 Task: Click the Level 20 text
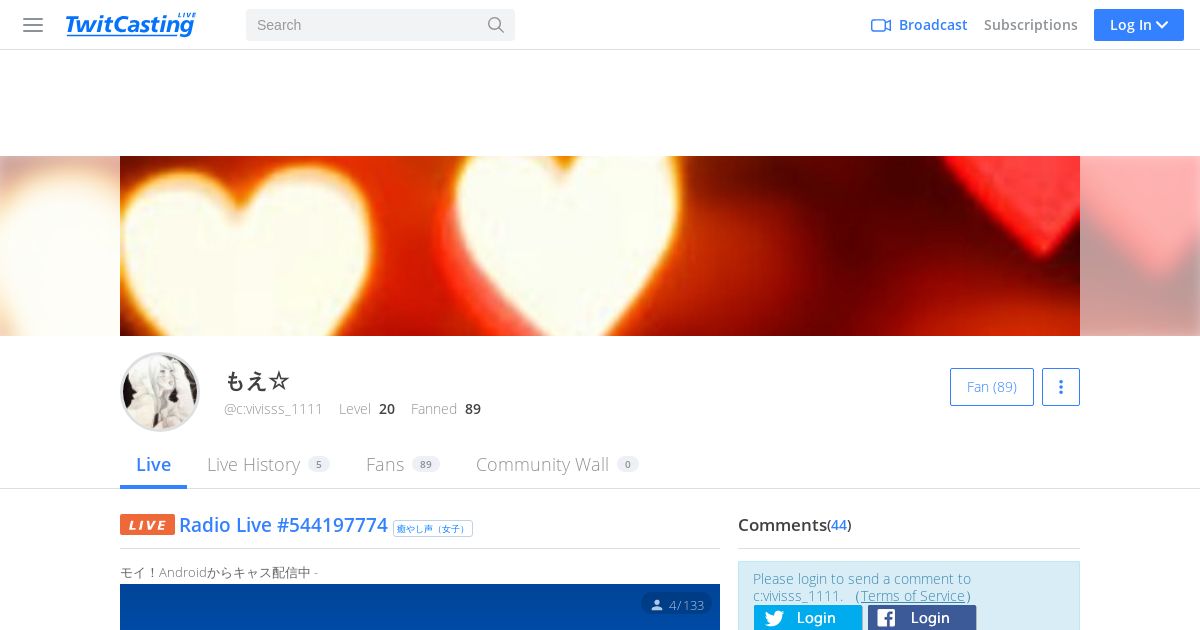coord(367,409)
